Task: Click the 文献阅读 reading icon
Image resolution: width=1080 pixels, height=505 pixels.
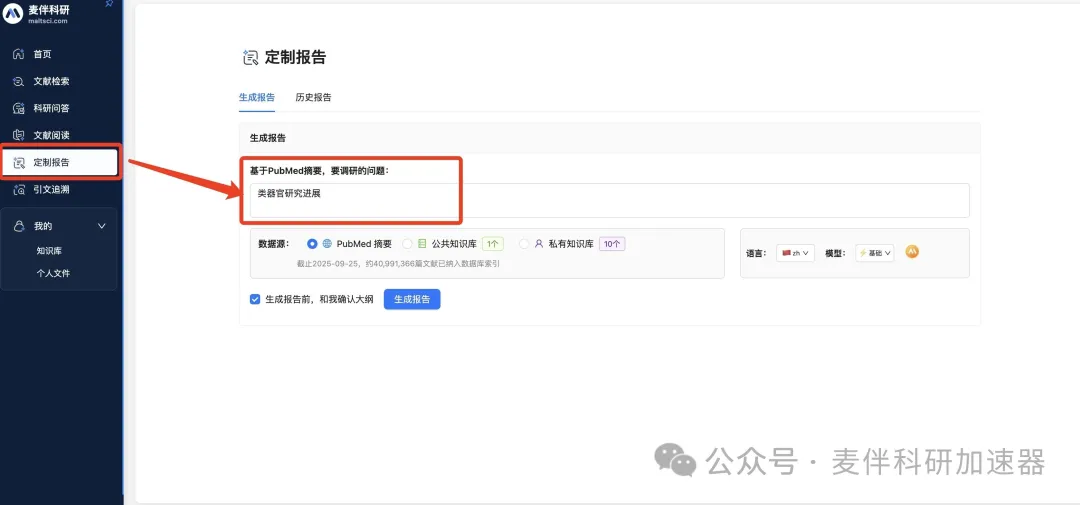Action: click(x=18, y=135)
